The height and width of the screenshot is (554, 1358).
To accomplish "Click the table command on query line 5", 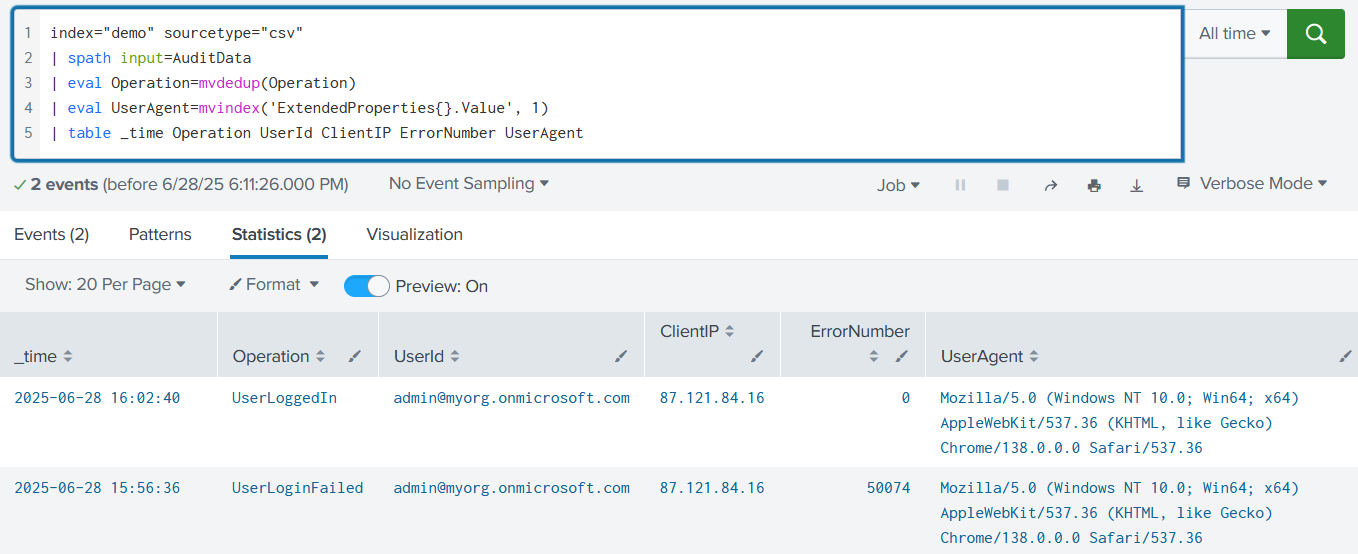I will (x=90, y=133).
